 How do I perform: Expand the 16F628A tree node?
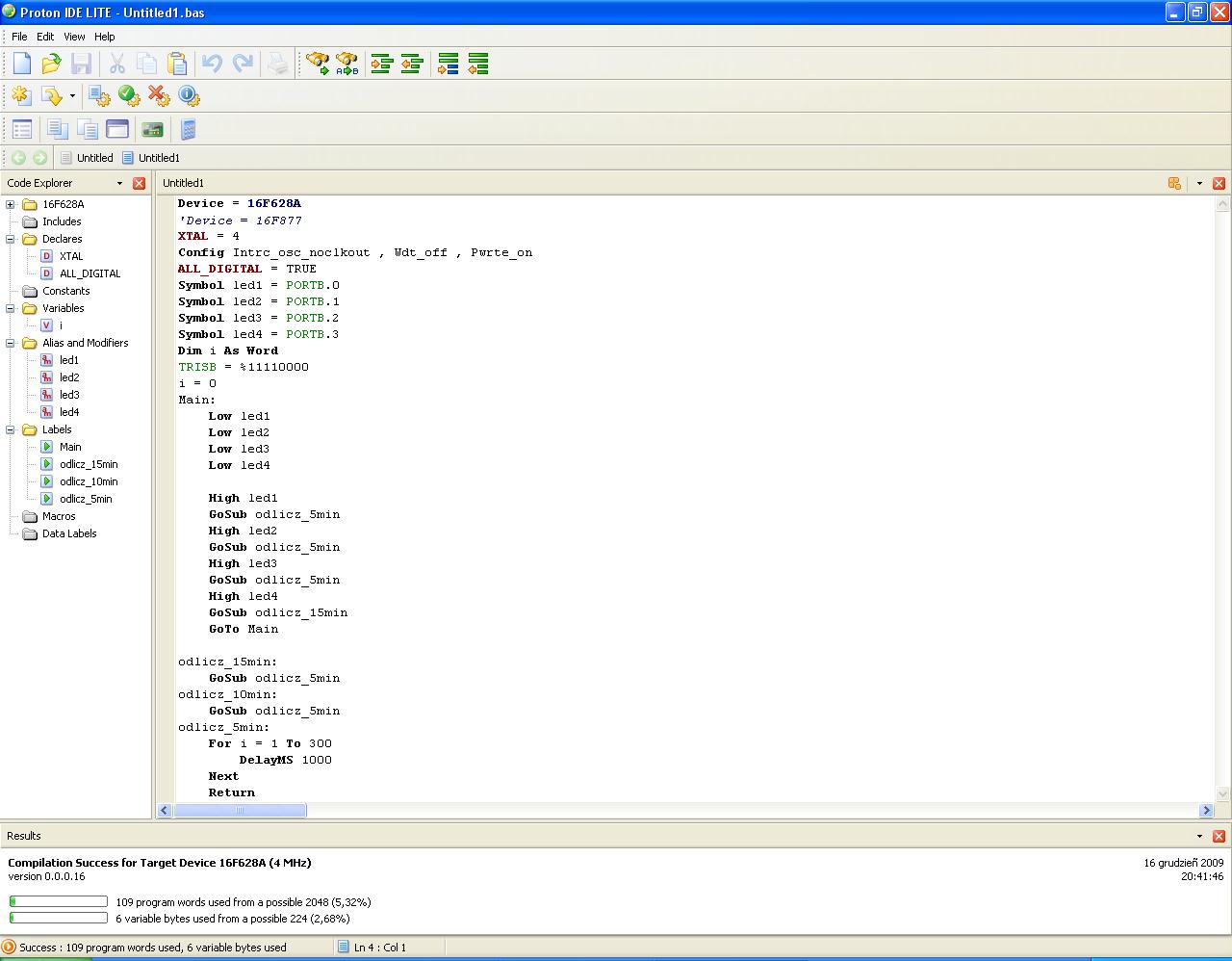(11, 204)
